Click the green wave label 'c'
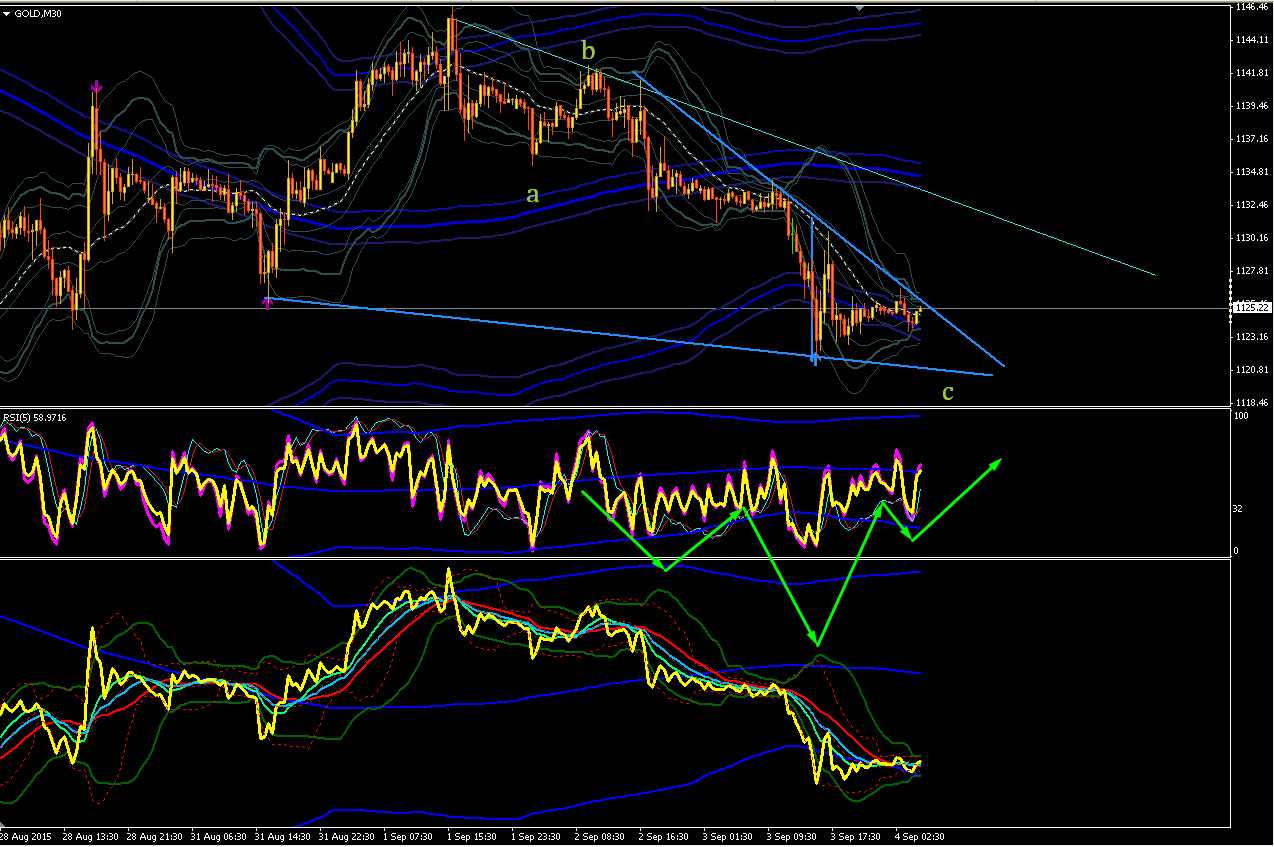The width and height of the screenshot is (1274, 847). click(x=948, y=392)
